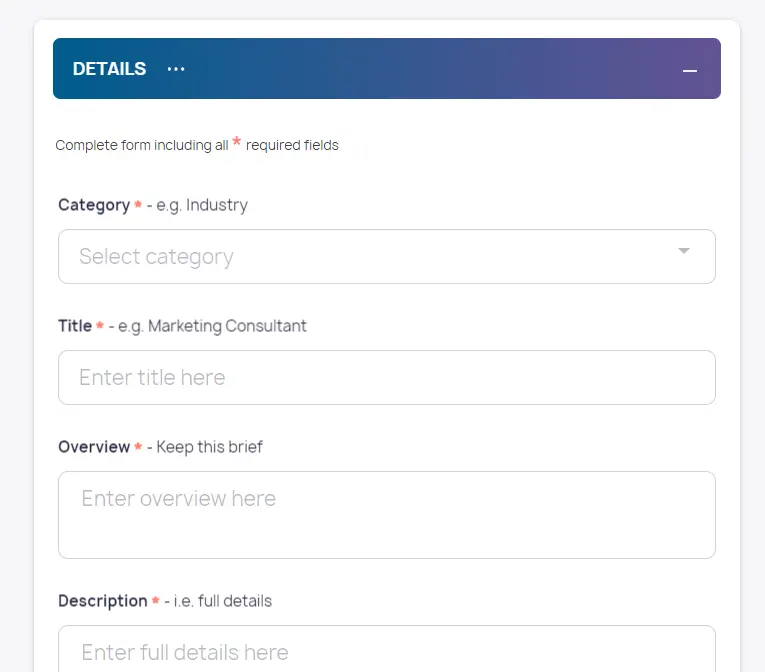Image resolution: width=765 pixels, height=672 pixels.
Task: Click the red asterisk beside Description
Action: point(156,602)
